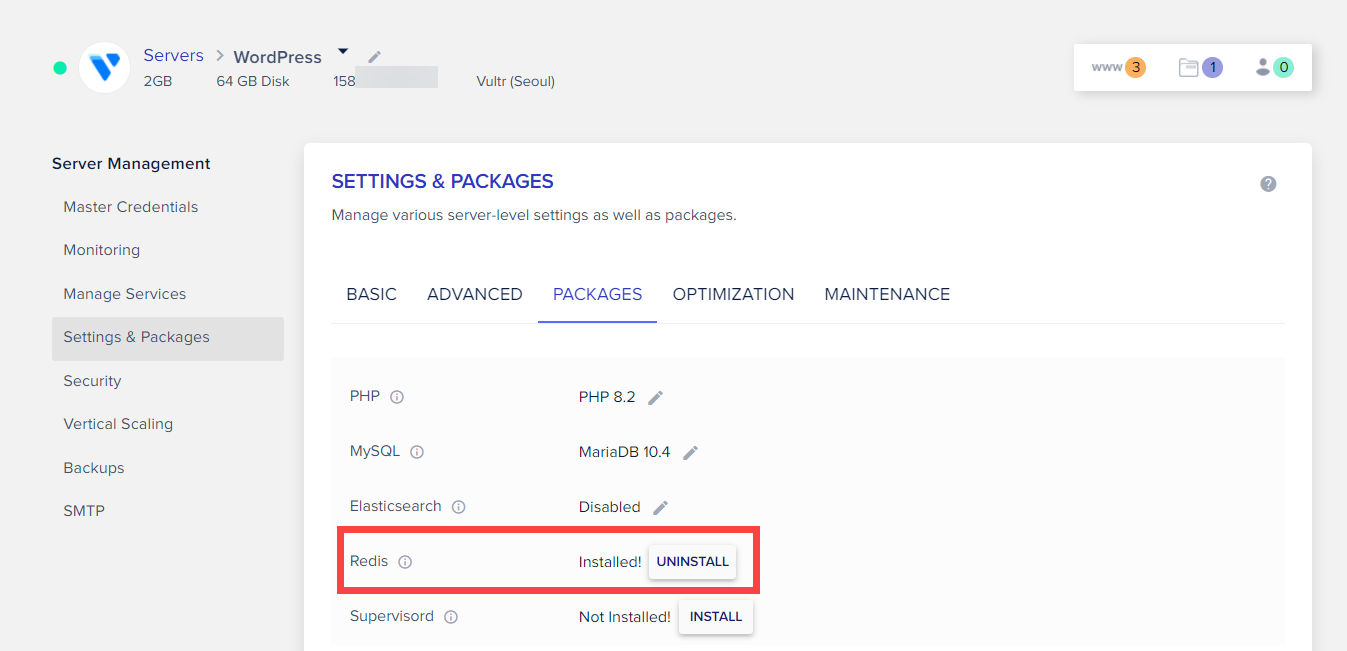
Task: Open Backups from Server Management sidebar
Action: (x=93, y=467)
